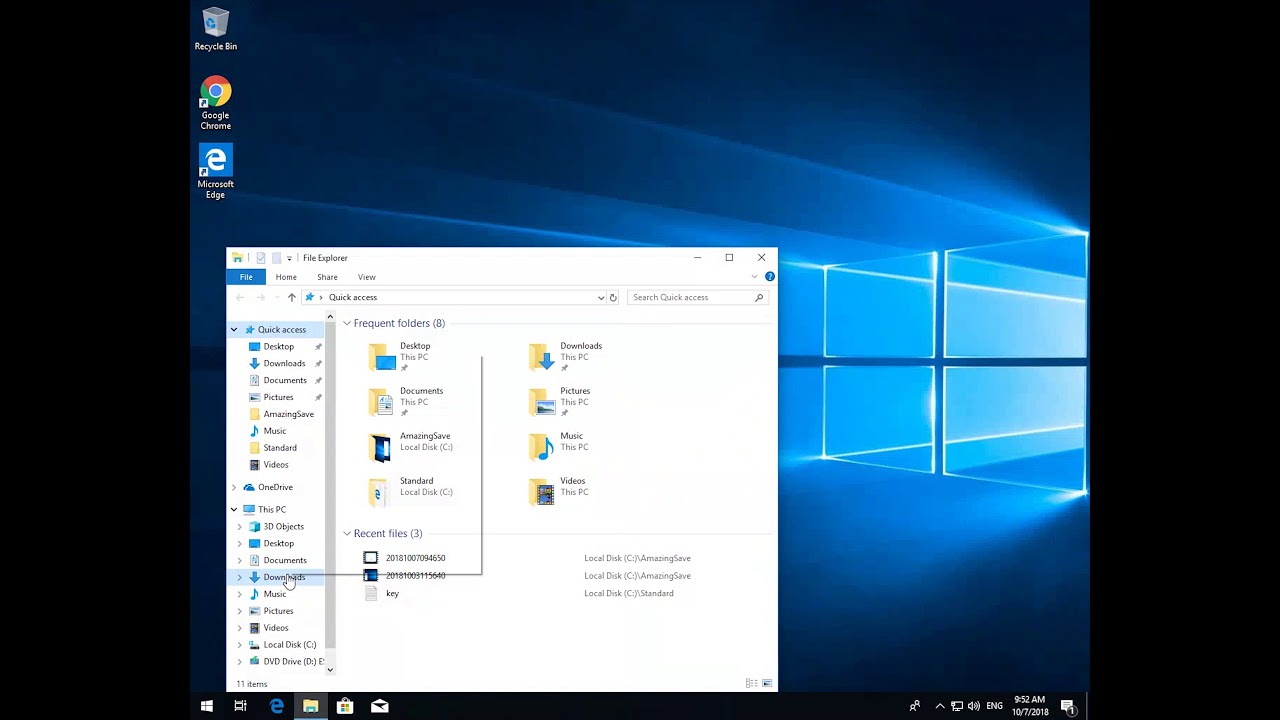This screenshot has height=720, width=1280.
Task: Open the blue File tab
Action: coord(246,277)
